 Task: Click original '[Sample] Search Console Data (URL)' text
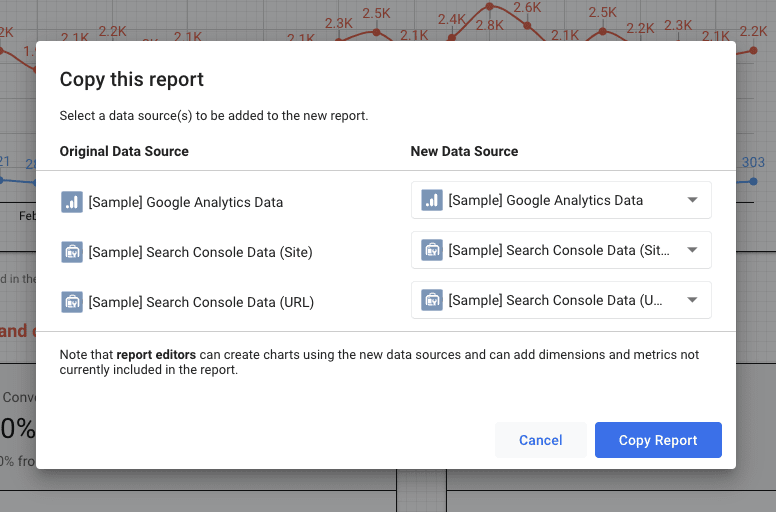pyautogui.click(x=201, y=302)
